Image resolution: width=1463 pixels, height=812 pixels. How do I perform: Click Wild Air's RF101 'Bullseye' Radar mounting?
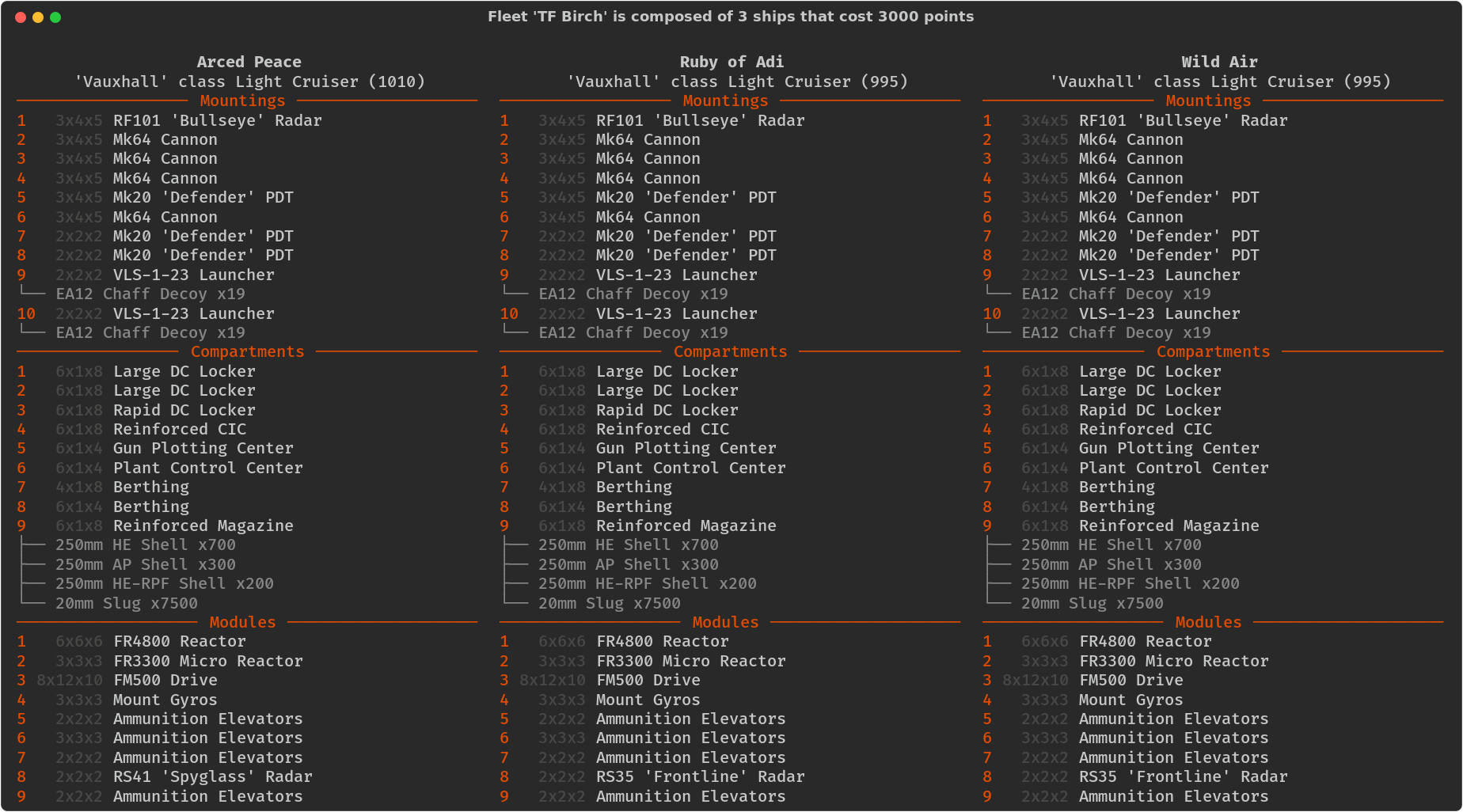[x=1183, y=120]
